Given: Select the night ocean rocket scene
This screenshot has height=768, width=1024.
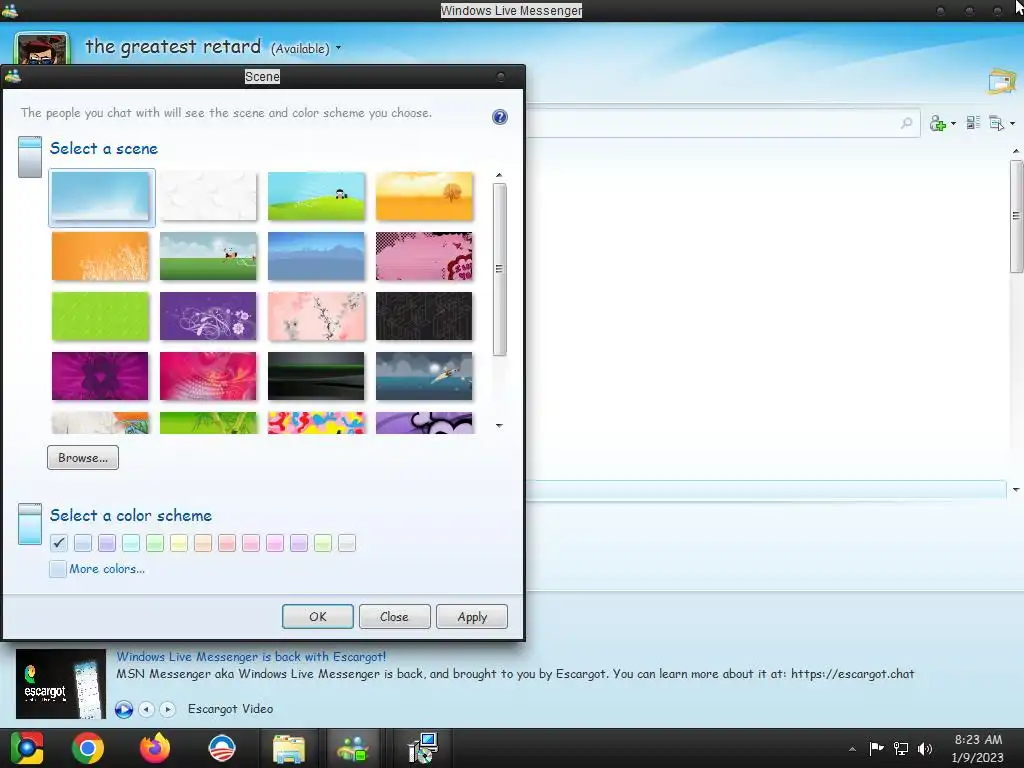Looking at the screenshot, I should (x=424, y=376).
